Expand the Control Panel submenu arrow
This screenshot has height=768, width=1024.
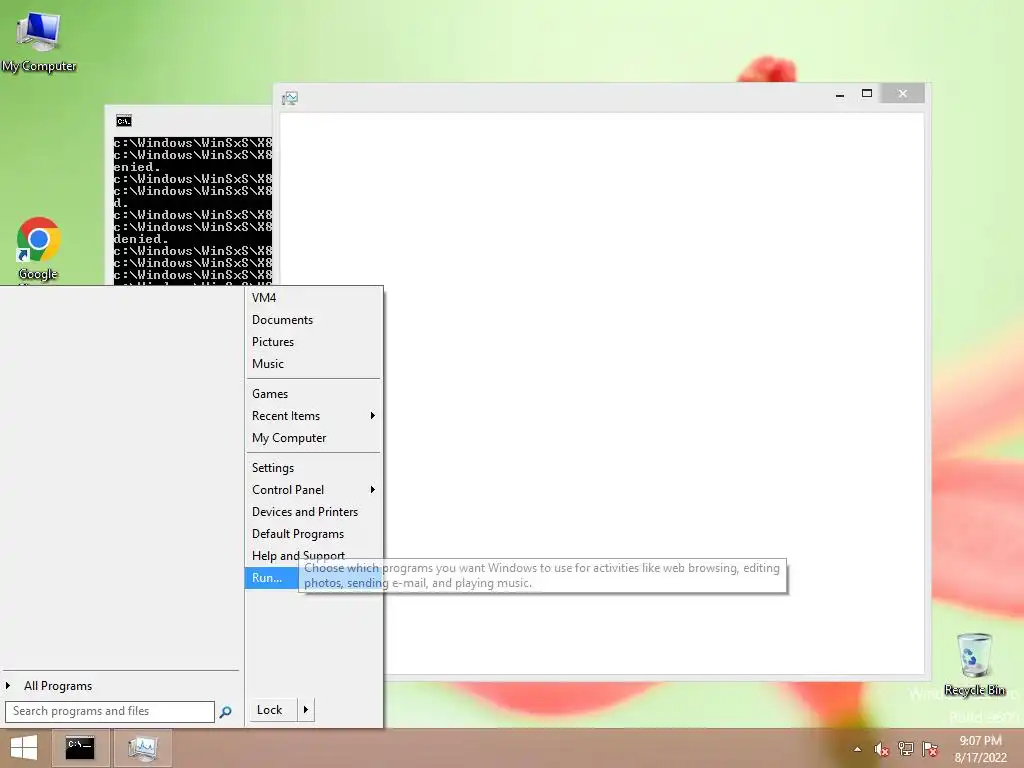pyautogui.click(x=372, y=490)
